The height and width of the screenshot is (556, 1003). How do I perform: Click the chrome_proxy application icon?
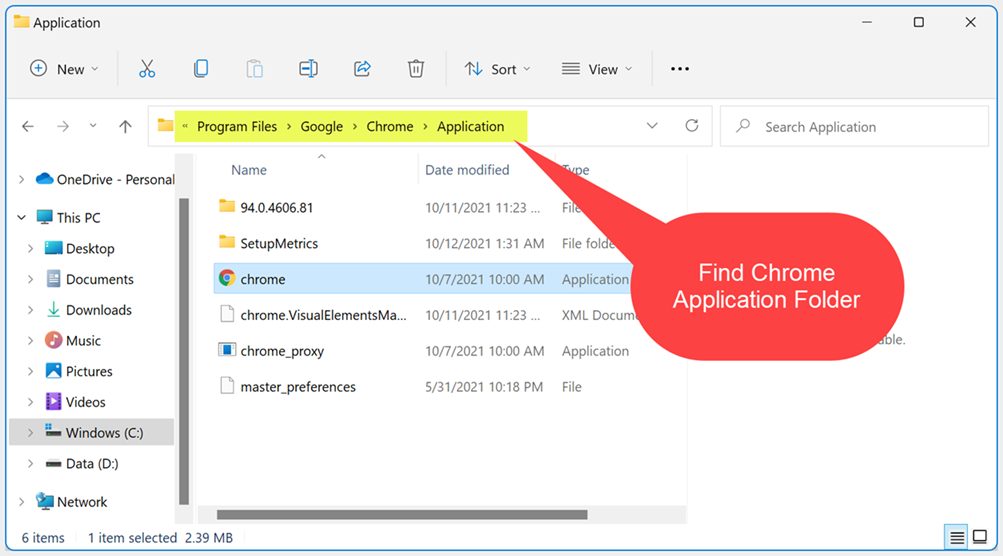226,350
